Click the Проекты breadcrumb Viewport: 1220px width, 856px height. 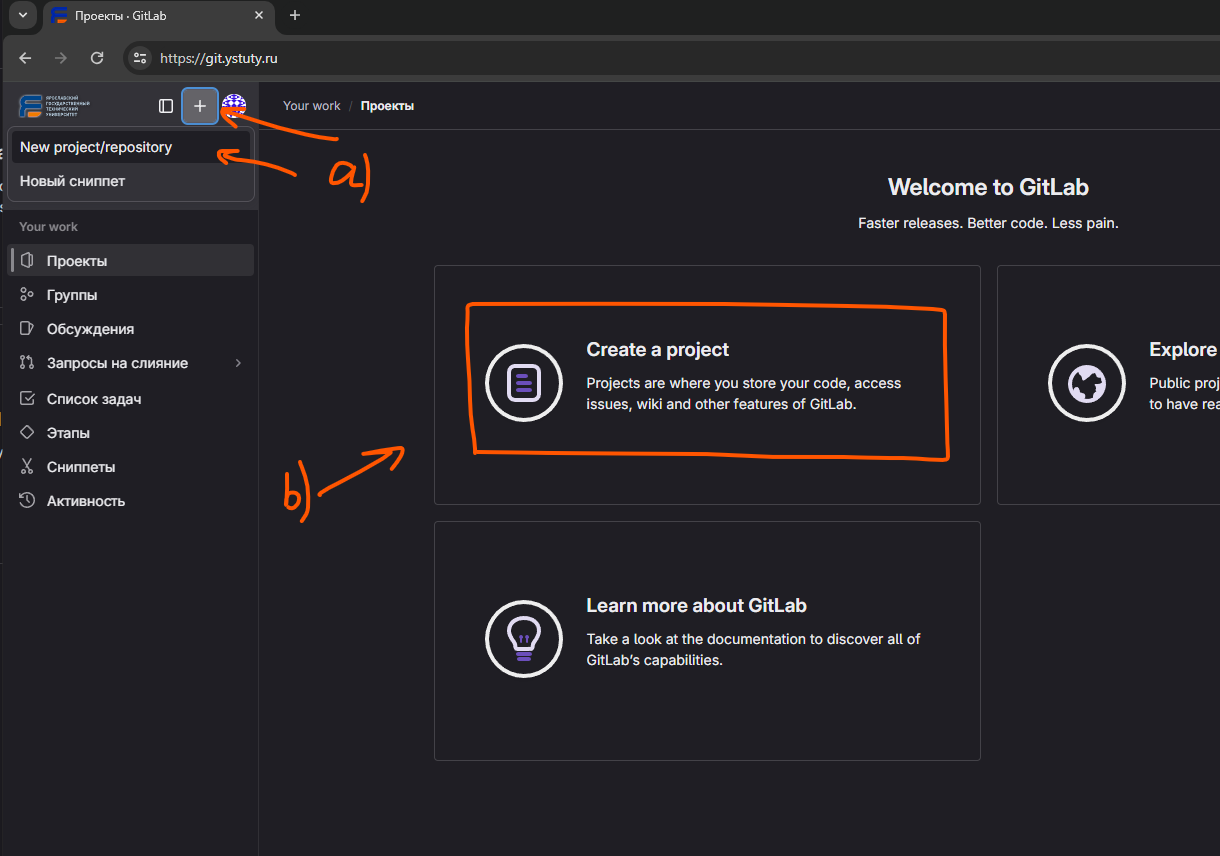[x=387, y=106]
